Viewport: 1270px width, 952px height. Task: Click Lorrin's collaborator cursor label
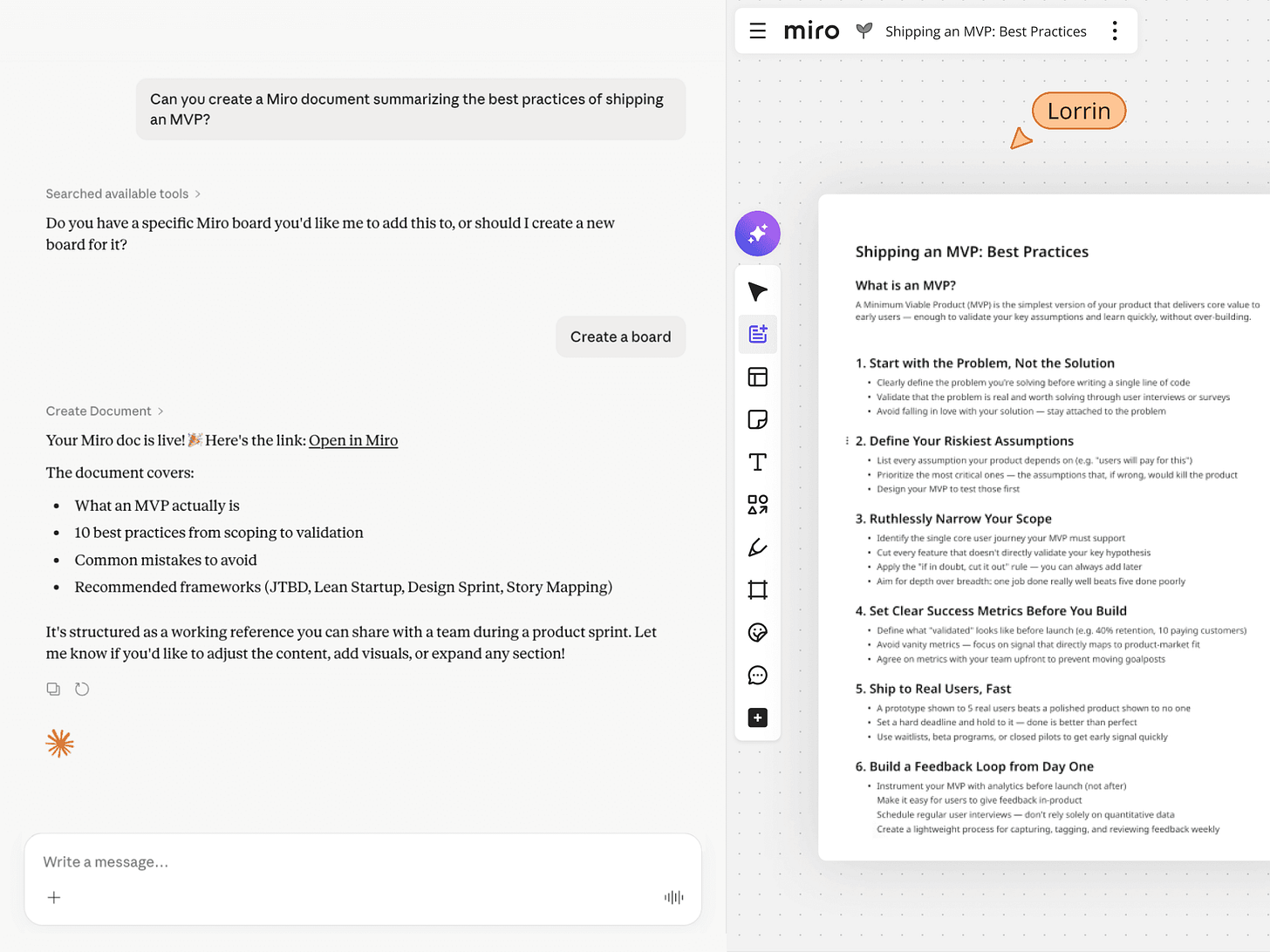point(1079,111)
